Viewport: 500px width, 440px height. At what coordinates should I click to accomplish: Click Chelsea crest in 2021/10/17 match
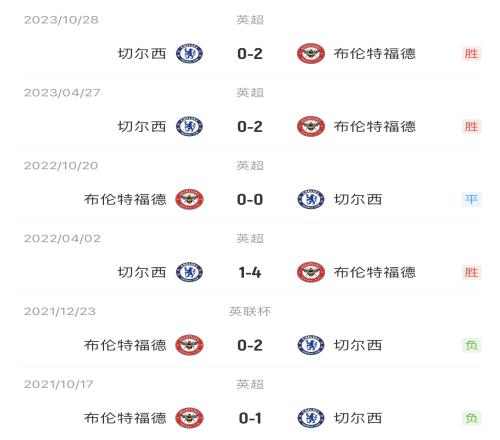311,418
